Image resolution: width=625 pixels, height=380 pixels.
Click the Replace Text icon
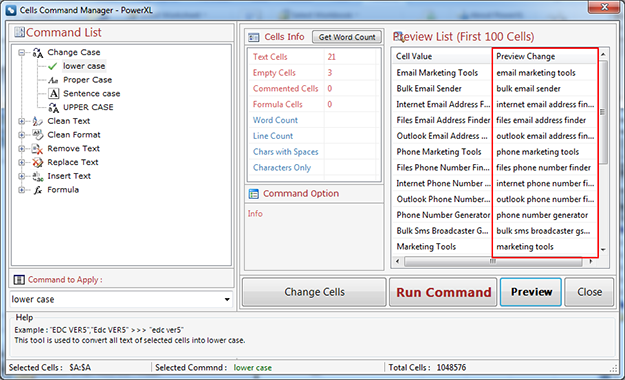pos(37,162)
